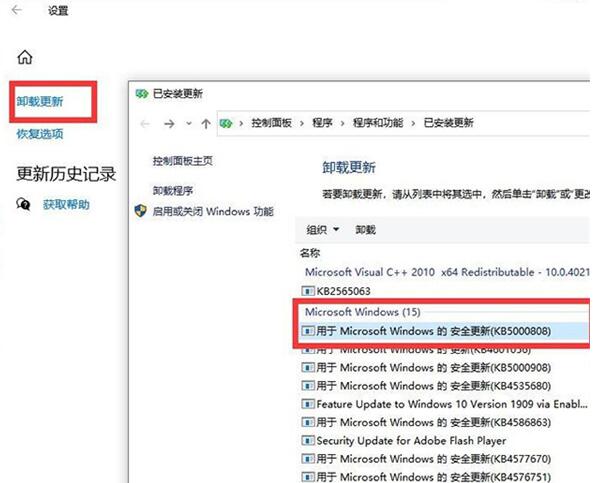The height and width of the screenshot is (483, 595).
Task: Navigate forward in the 已安装更新 window
Action: (x=169, y=123)
